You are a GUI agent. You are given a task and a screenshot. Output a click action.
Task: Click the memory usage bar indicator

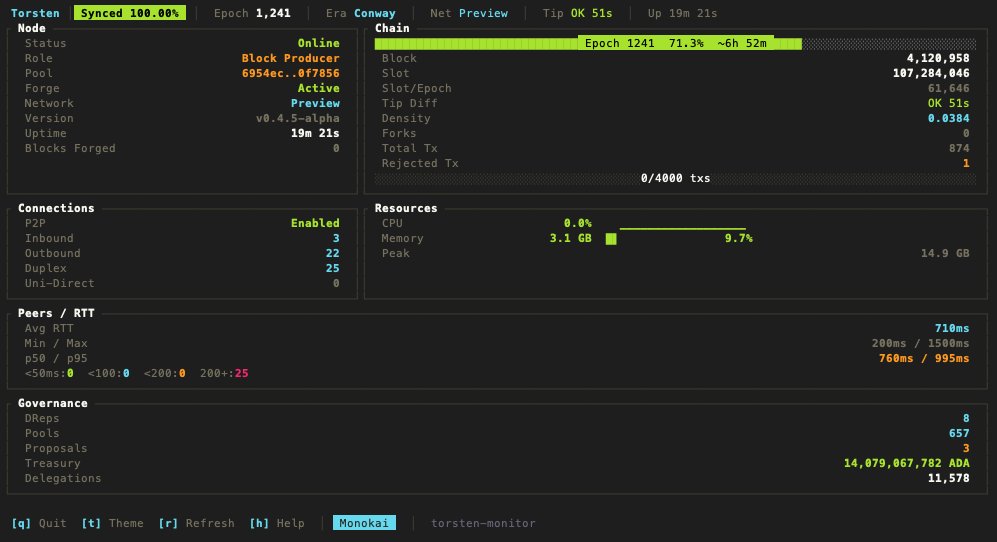611,239
